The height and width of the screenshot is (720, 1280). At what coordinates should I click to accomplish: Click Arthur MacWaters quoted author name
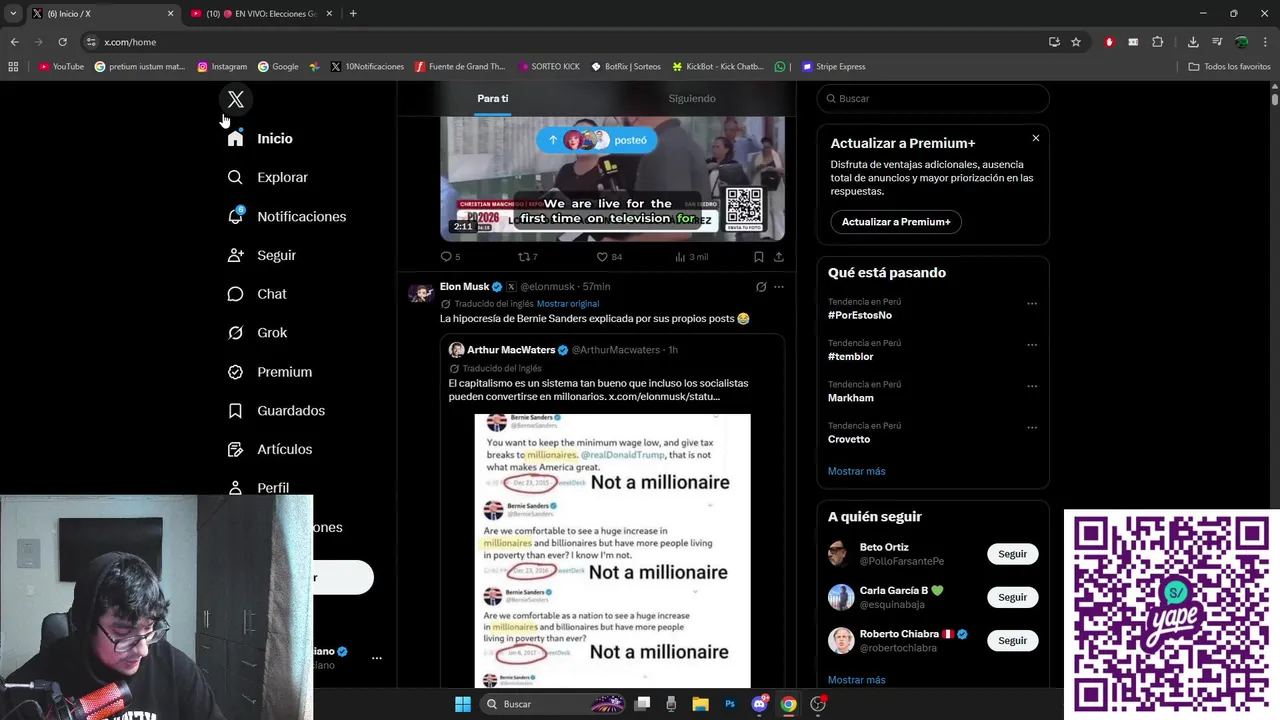point(511,350)
